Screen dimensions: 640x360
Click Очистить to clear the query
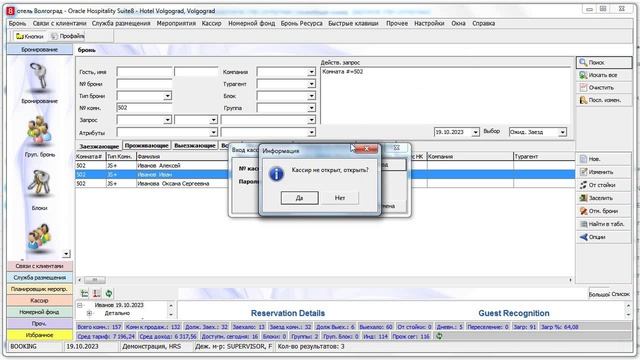coord(604,87)
